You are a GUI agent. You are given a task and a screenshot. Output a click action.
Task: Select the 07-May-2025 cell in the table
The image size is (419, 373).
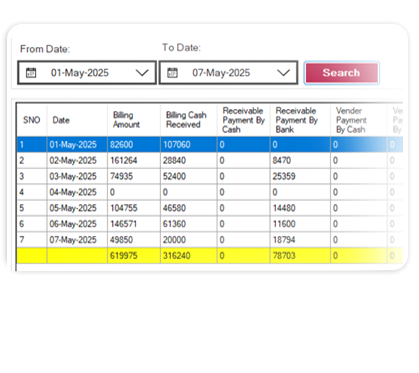(77, 240)
